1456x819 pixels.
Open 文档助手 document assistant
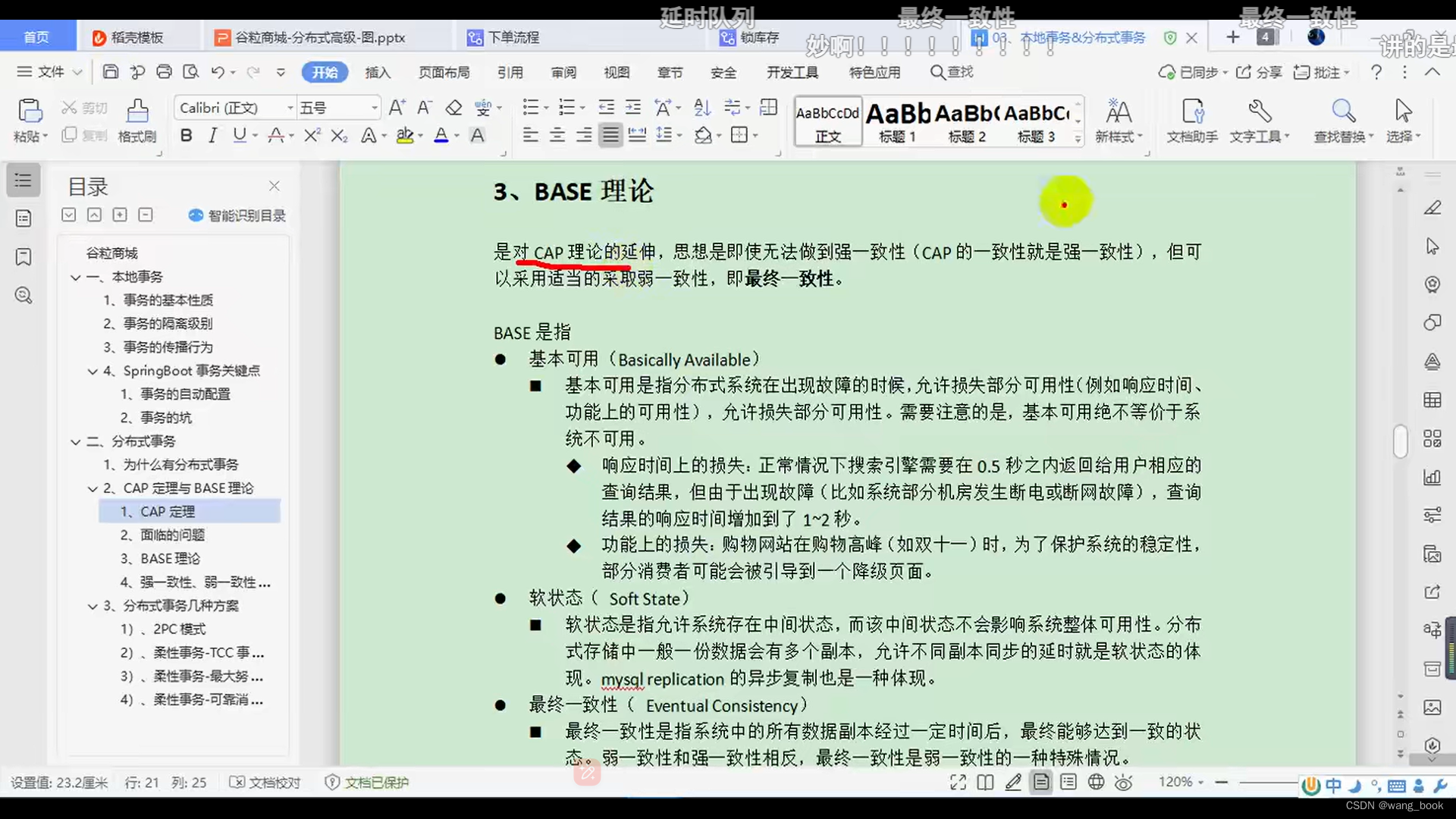[1192, 121]
